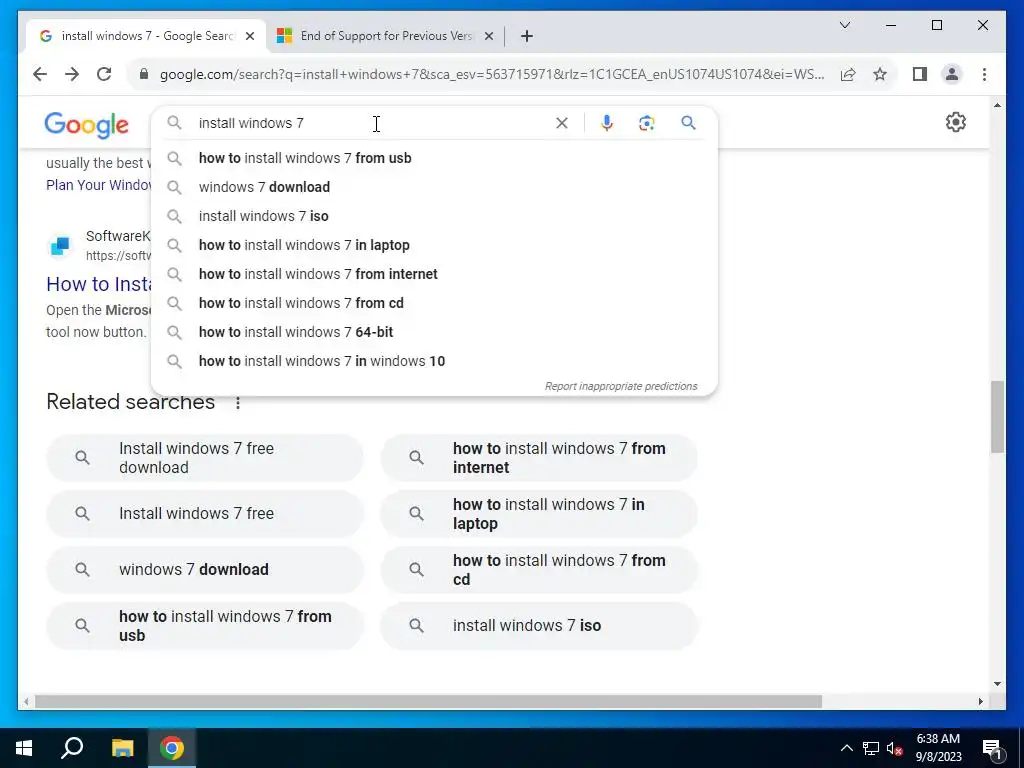1024x768 pixels.
Task: Go forward with the browser arrow
Action: pos(72,74)
